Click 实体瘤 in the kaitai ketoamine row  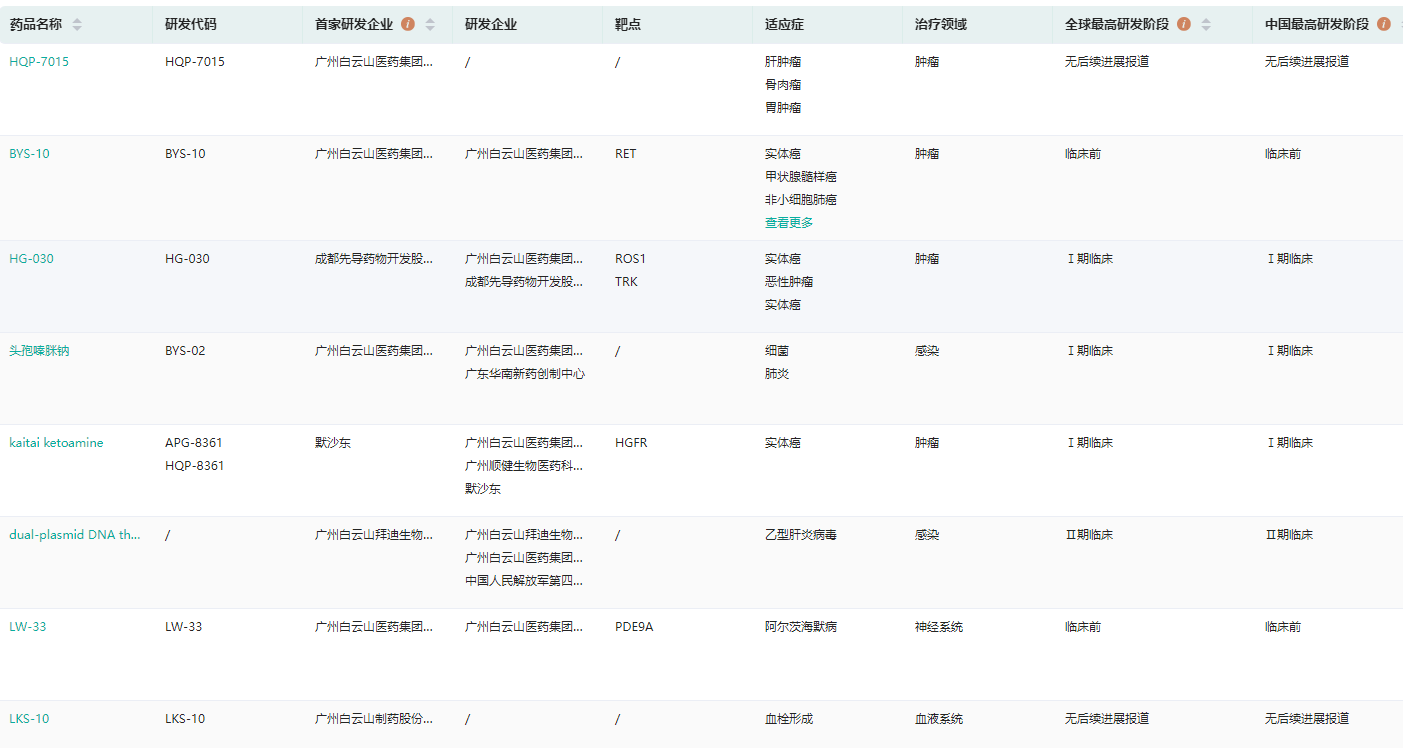click(783, 443)
